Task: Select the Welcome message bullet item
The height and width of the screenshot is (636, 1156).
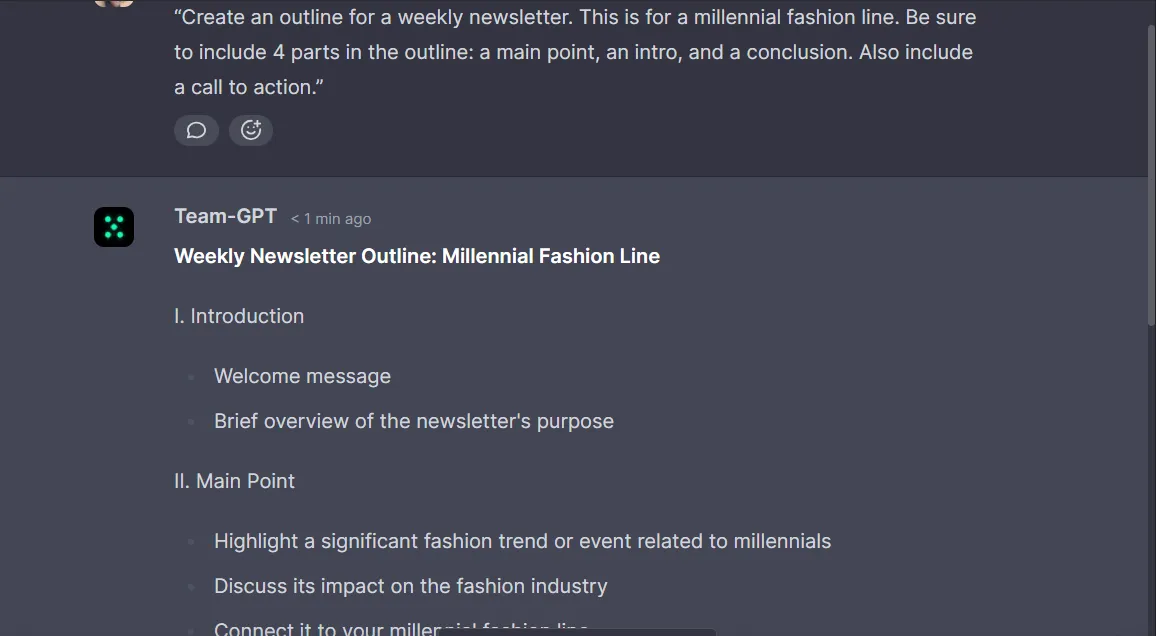Action: point(302,376)
